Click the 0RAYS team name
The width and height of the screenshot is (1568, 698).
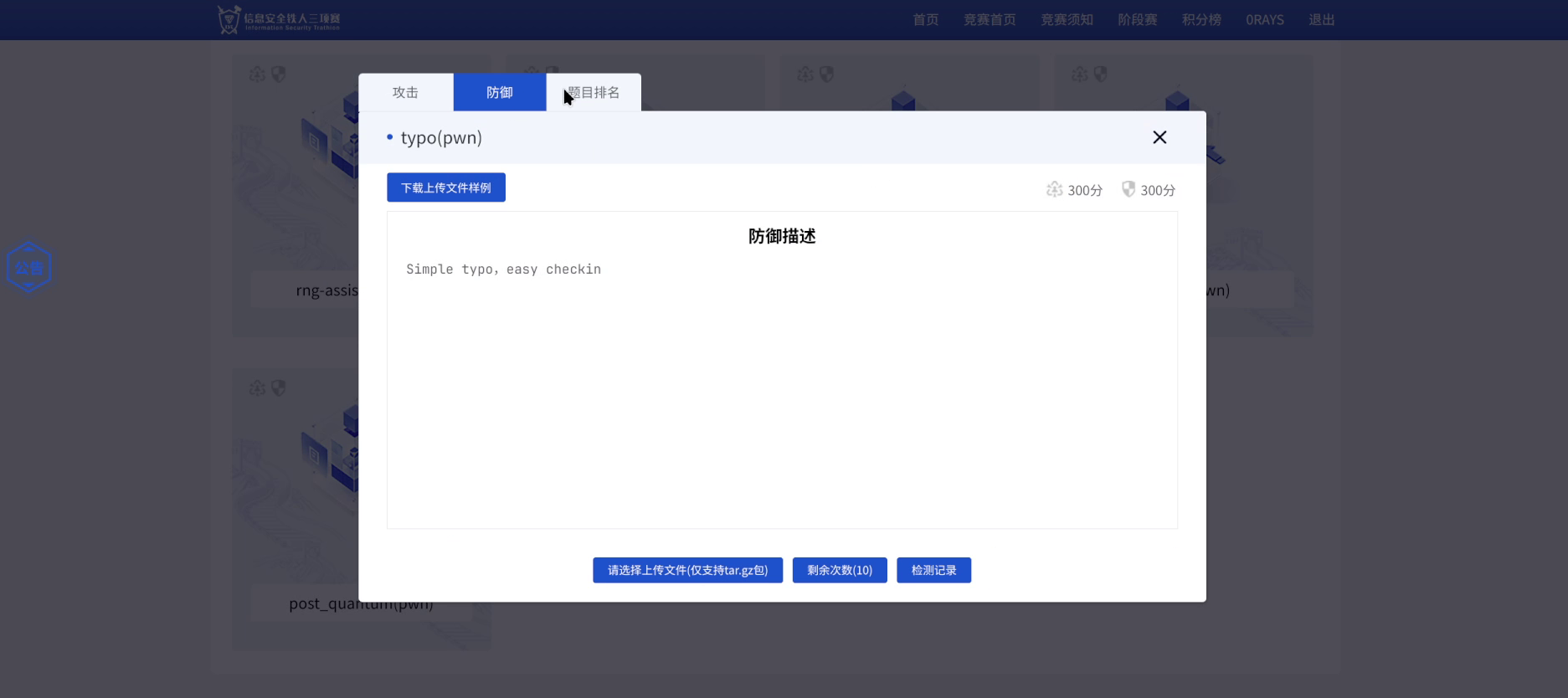pyautogui.click(x=1264, y=20)
